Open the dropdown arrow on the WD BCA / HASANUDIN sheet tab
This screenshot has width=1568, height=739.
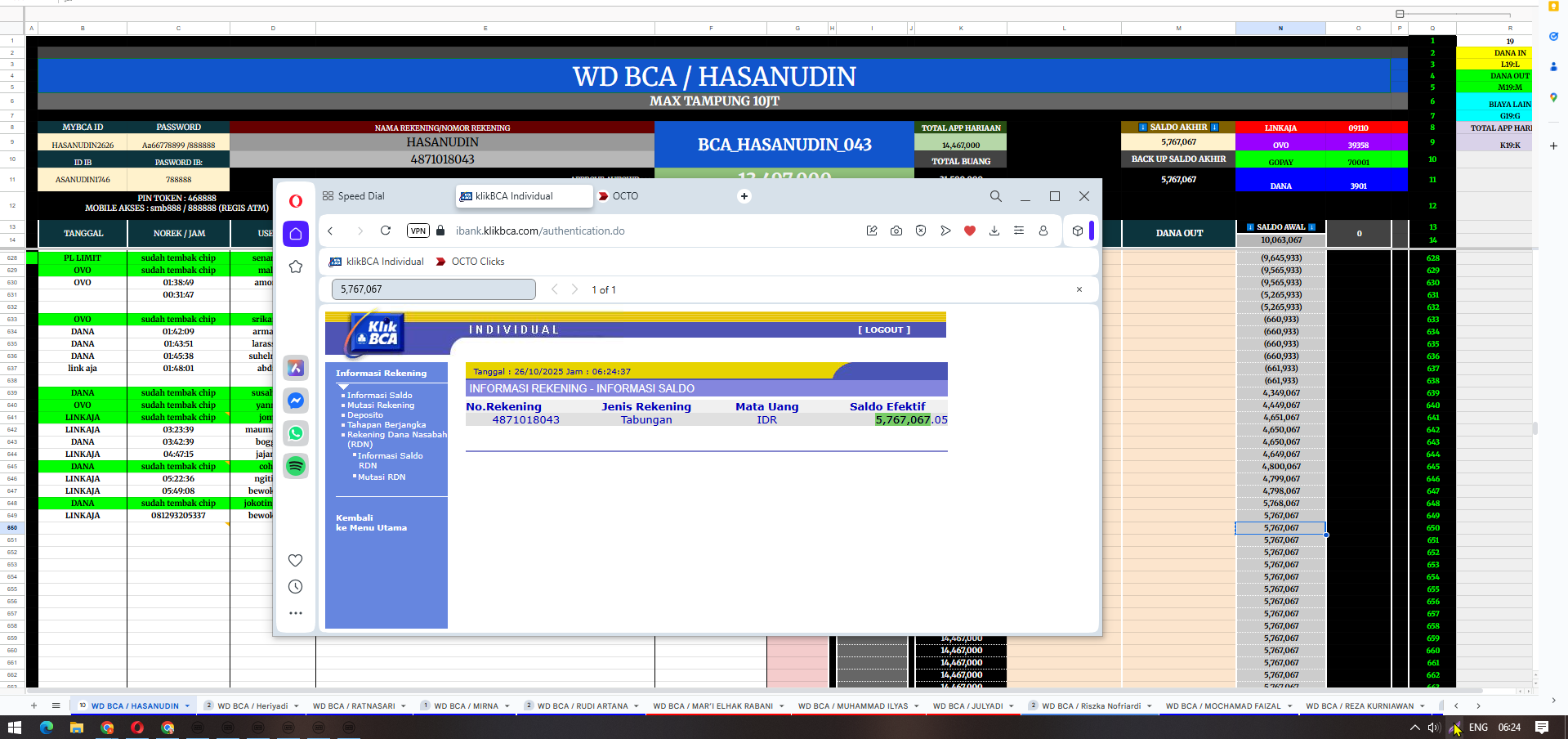(187, 705)
